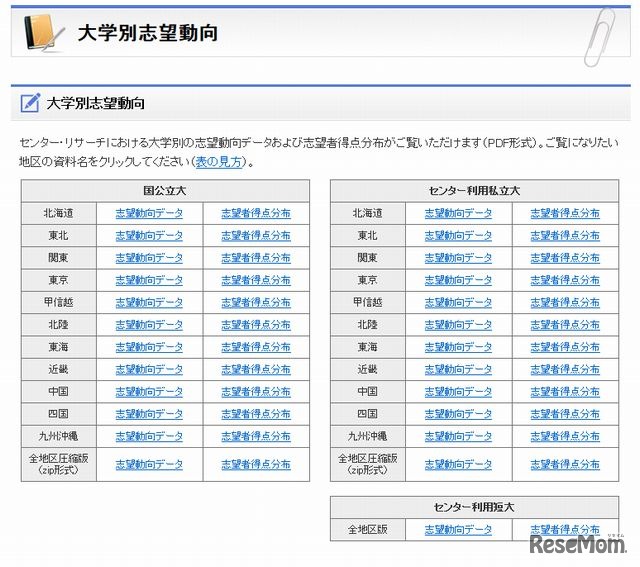Open 国公立大 中国 志望者得点分布
640x567 pixels.
tap(256, 392)
